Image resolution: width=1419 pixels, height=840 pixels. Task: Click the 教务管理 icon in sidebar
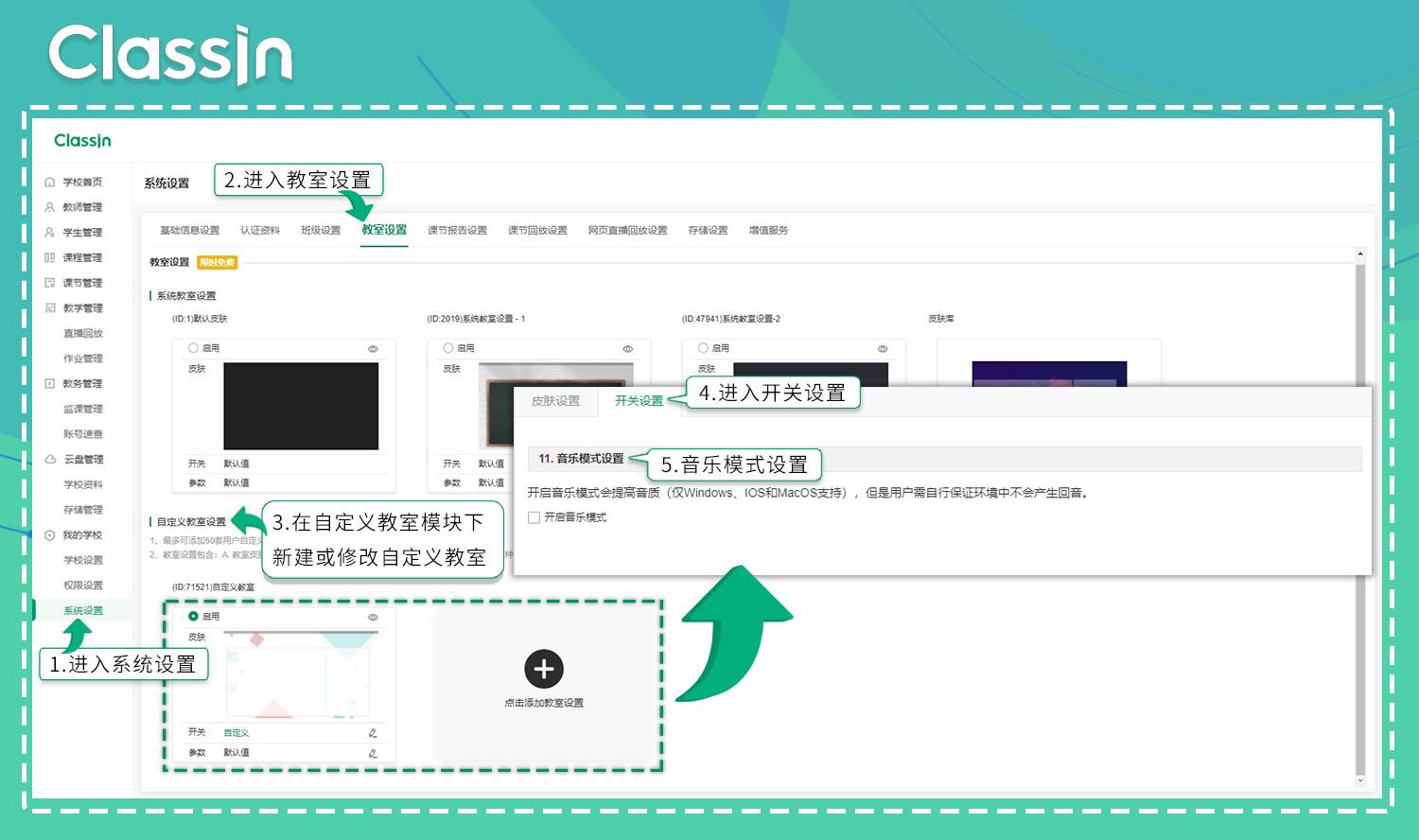point(50,383)
